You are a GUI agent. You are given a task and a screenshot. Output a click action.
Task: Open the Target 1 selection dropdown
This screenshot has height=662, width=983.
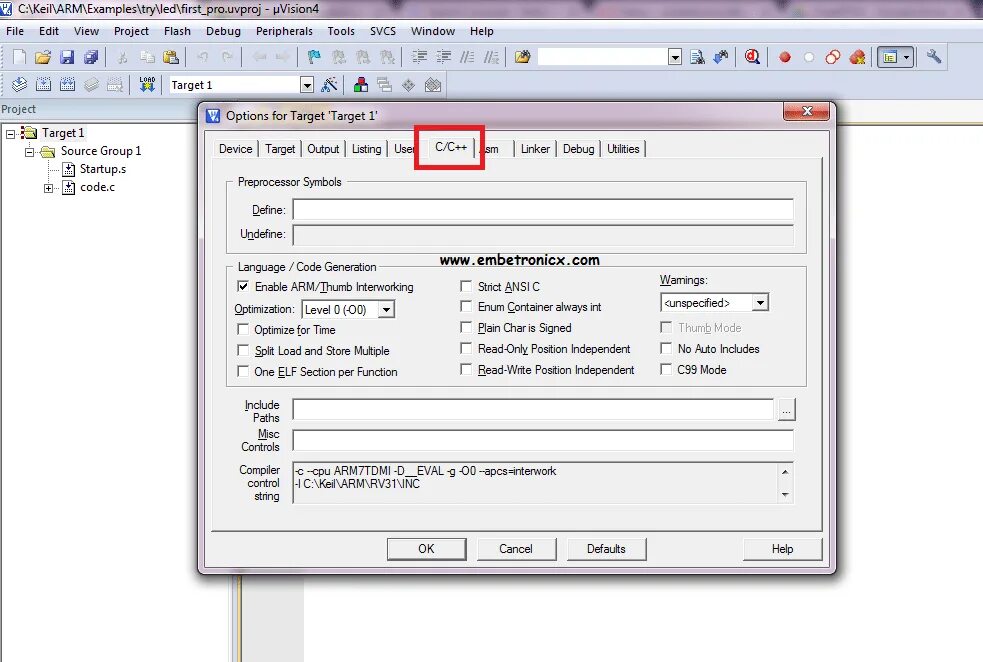click(x=307, y=85)
